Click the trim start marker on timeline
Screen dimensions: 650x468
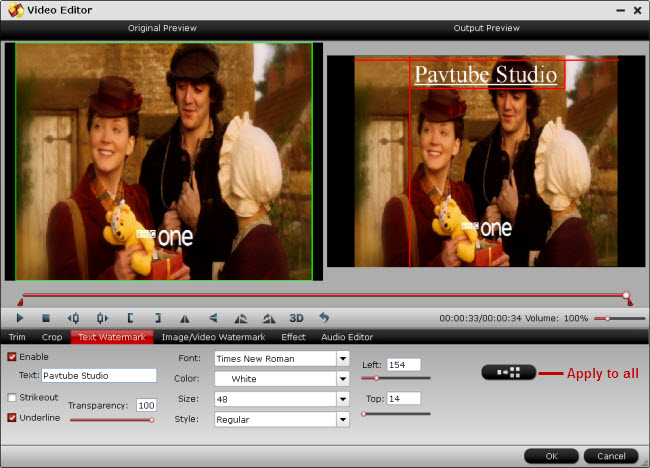pos(20,302)
